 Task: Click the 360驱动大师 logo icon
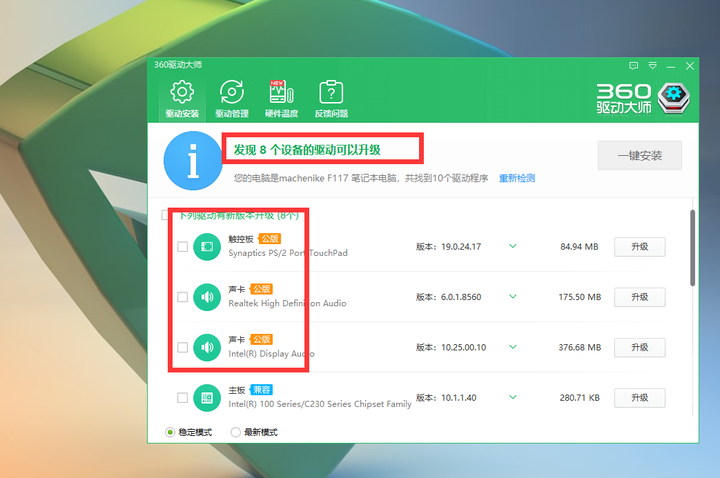click(674, 98)
